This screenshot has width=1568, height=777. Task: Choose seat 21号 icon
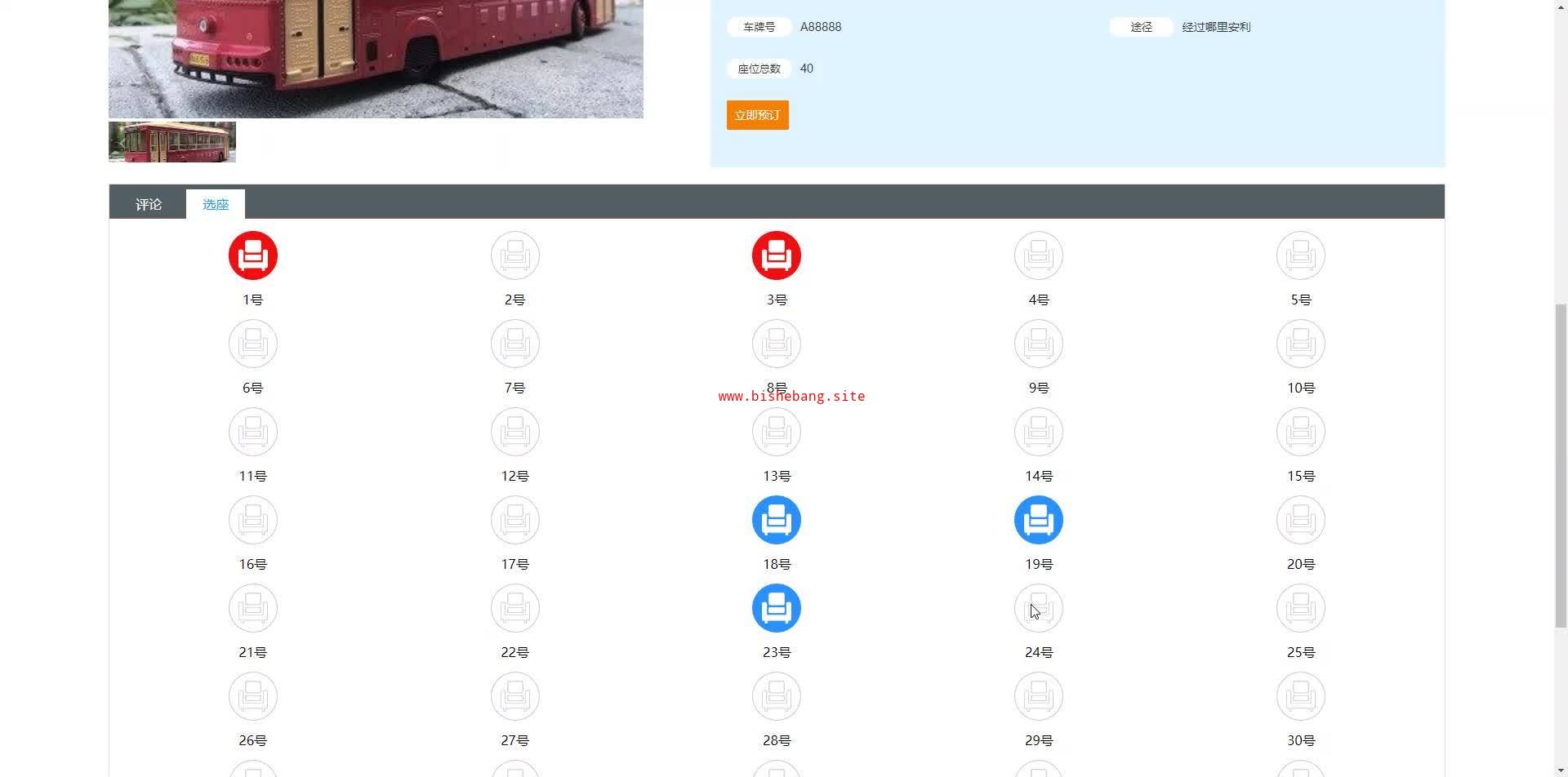point(253,608)
